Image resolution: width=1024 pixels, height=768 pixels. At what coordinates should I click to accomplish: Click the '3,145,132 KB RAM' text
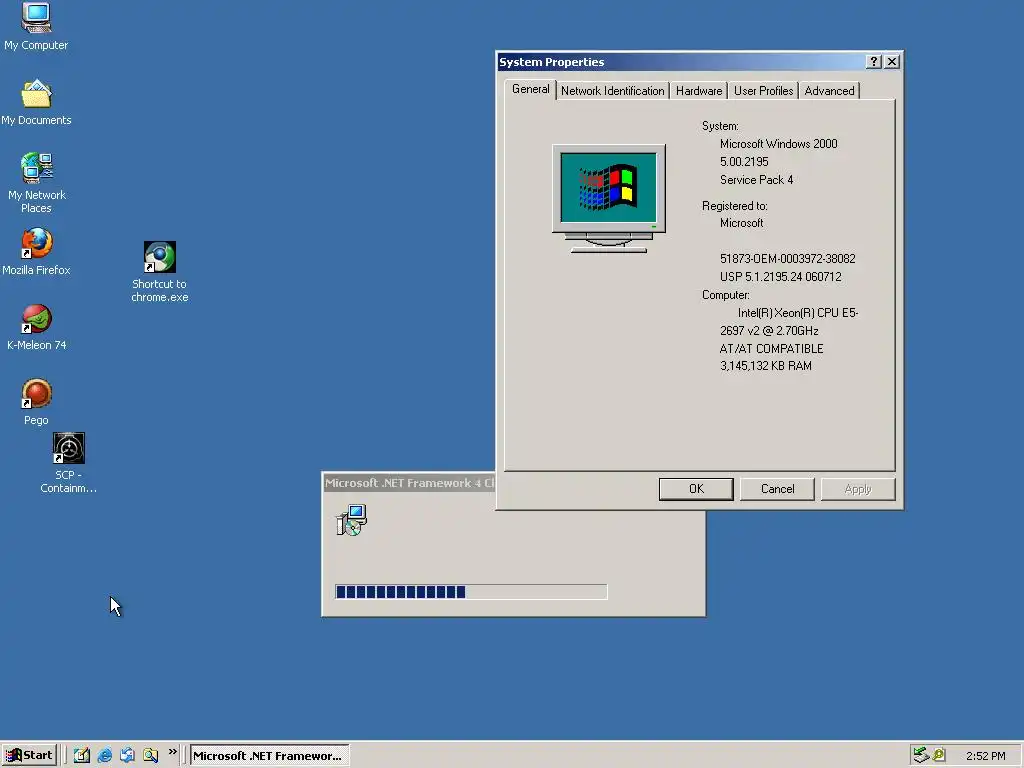coord(765,366)
